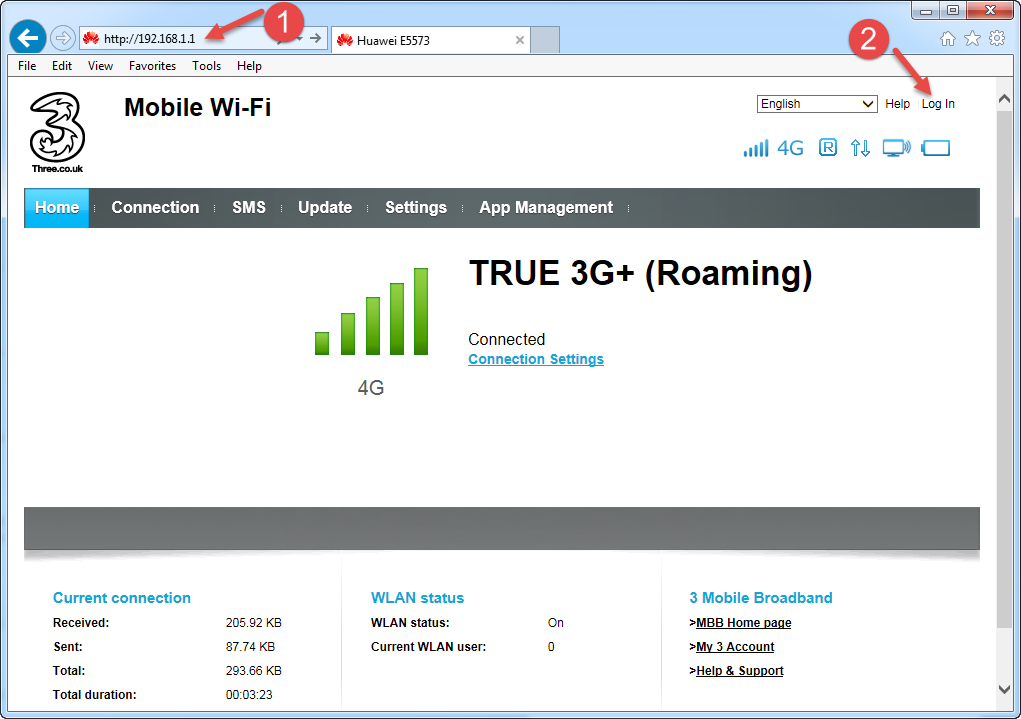Open the Favorites menu
Image resolution: width=1021 pixels, height=719 pixels.
pyautogui.click(x=152, y=66)
